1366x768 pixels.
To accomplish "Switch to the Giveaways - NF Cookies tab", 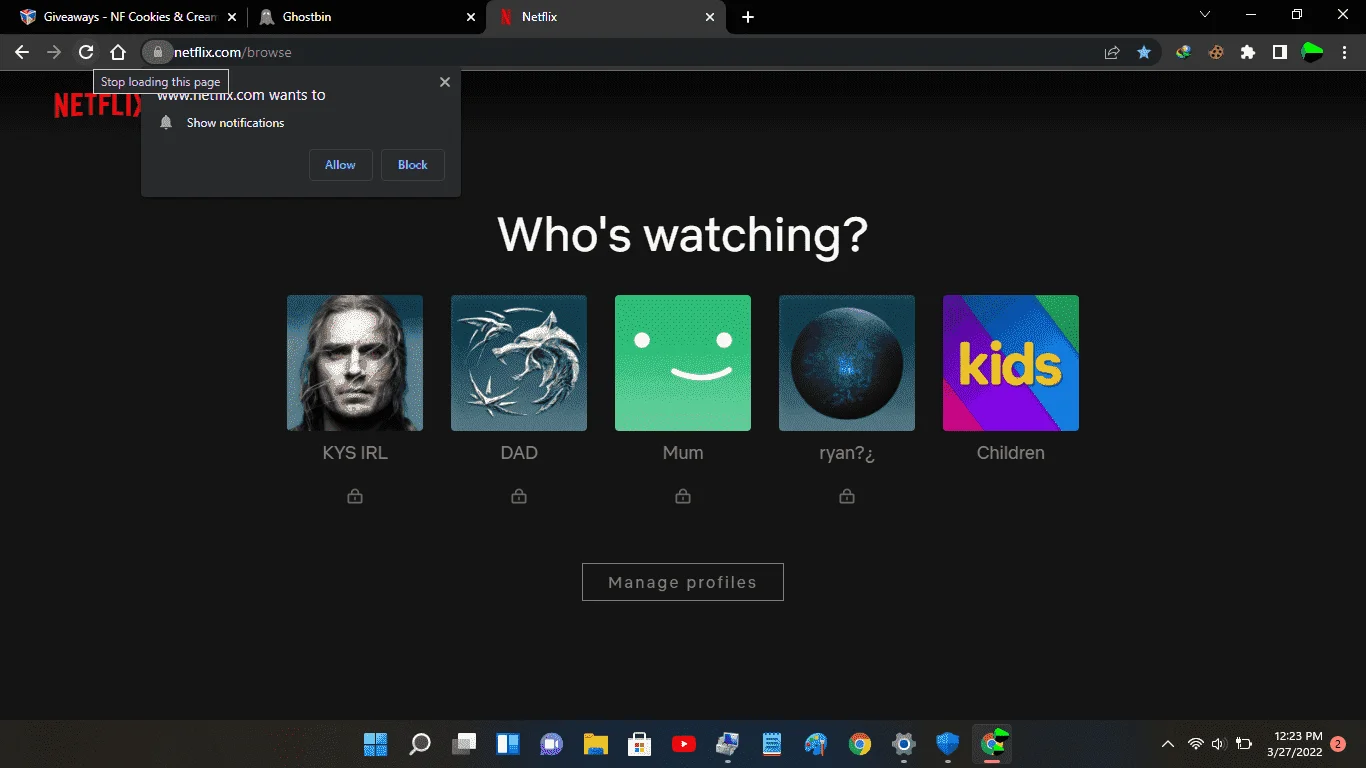I will (x=130, y=17).
